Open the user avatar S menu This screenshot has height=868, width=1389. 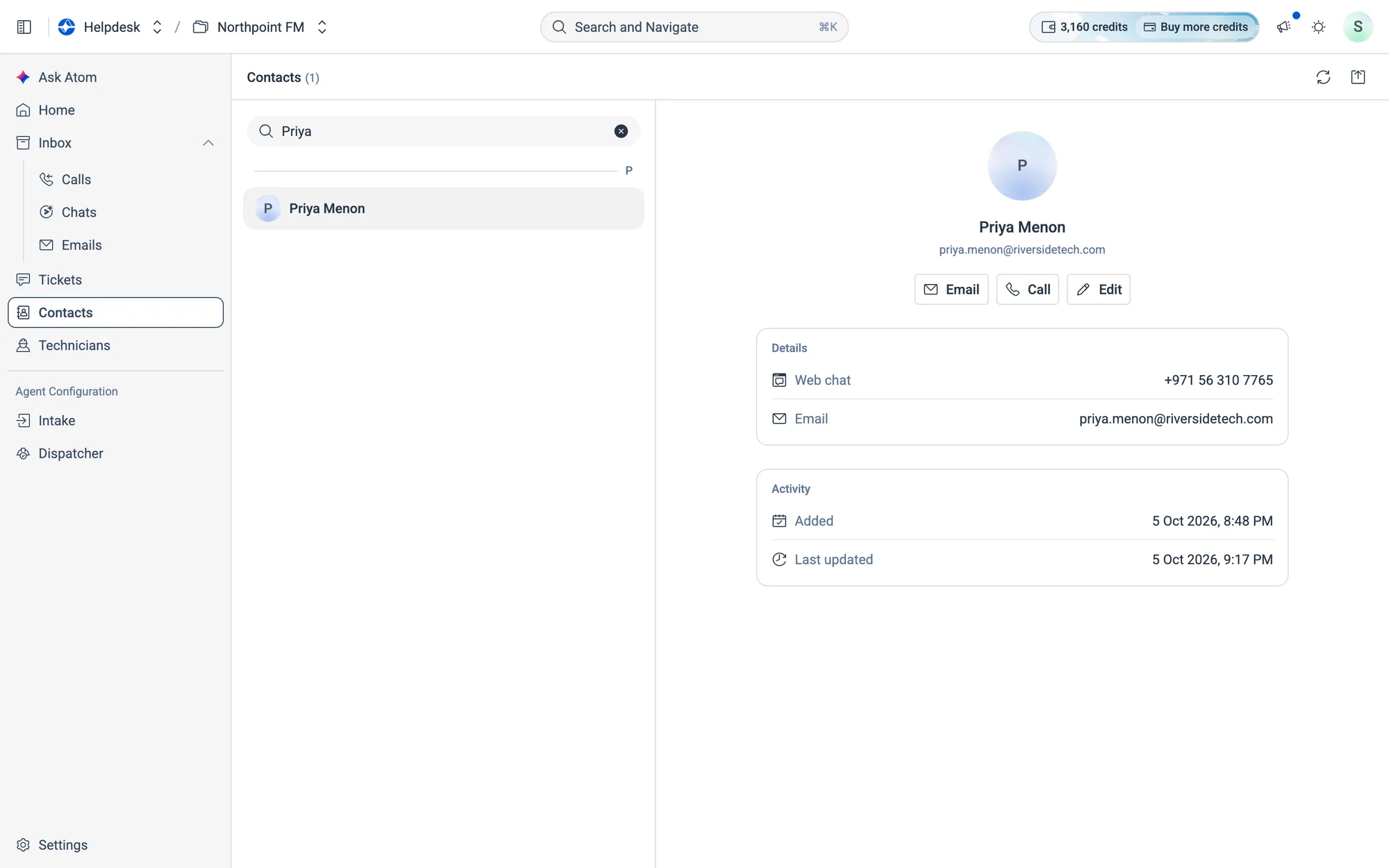[x=1357, y=27]
